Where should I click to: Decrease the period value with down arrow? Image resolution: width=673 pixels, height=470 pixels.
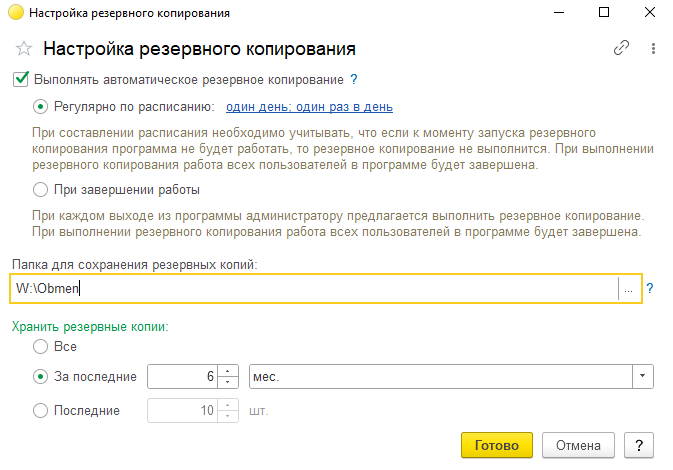click(229, 382)
